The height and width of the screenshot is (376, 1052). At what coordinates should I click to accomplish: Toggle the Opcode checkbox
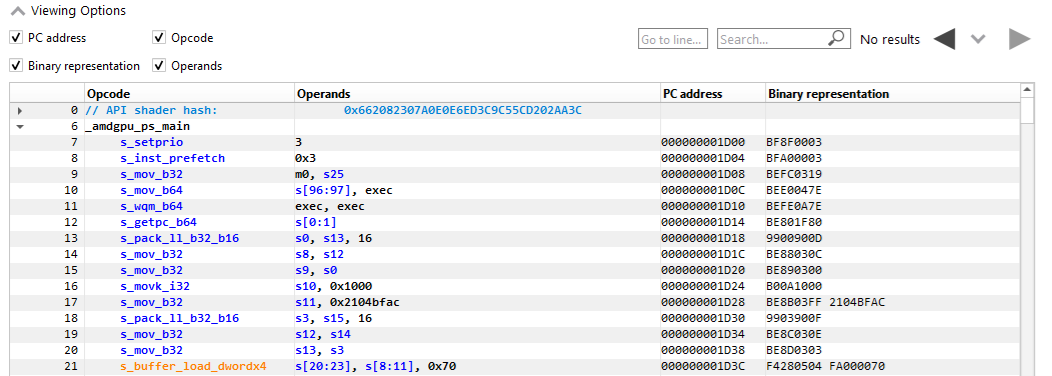159,38
